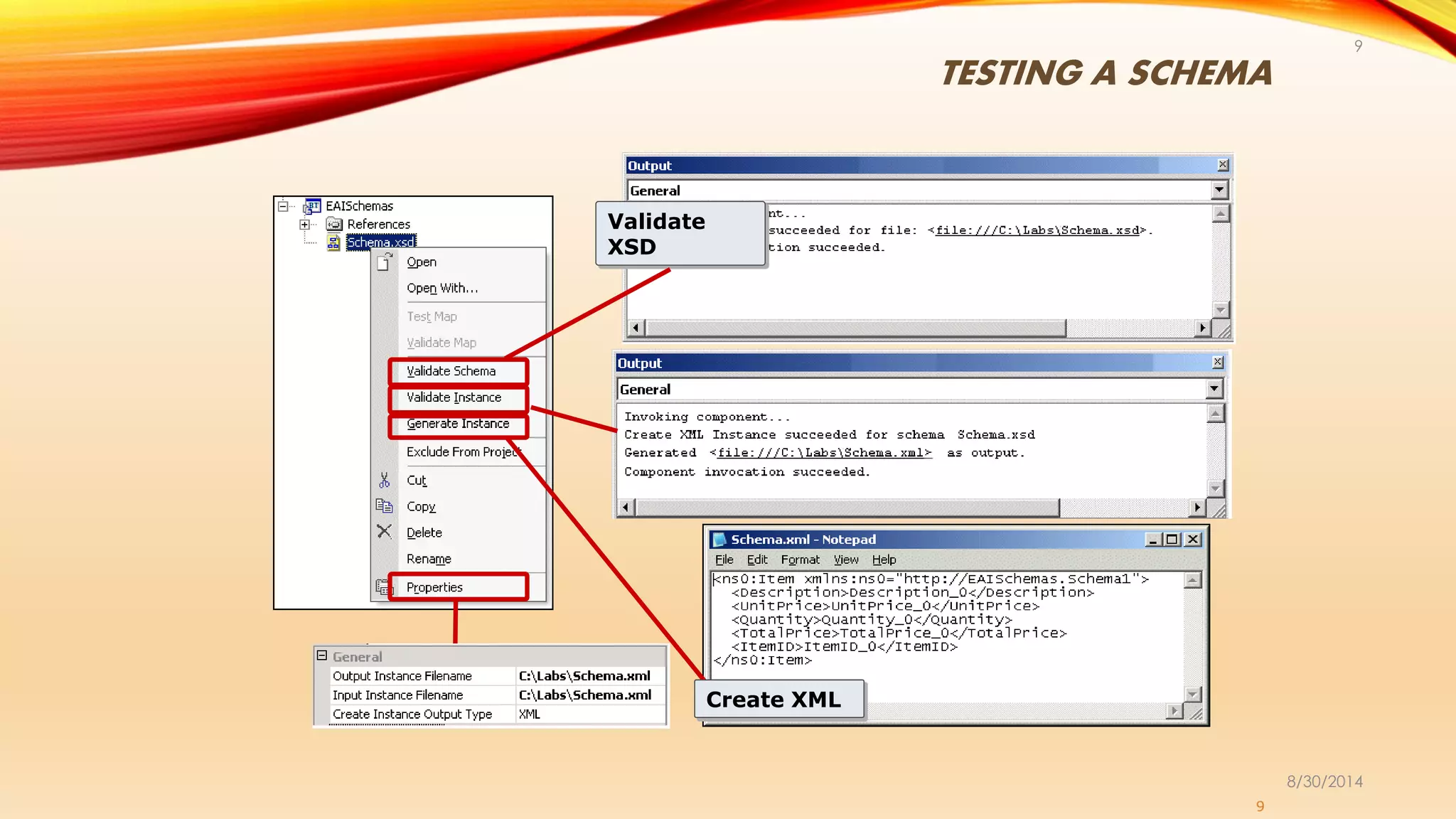Screen dimensions: 1456x819
Task: Choose Cut from the context menu
Action: pyautogui.click(x=417, y=481)
